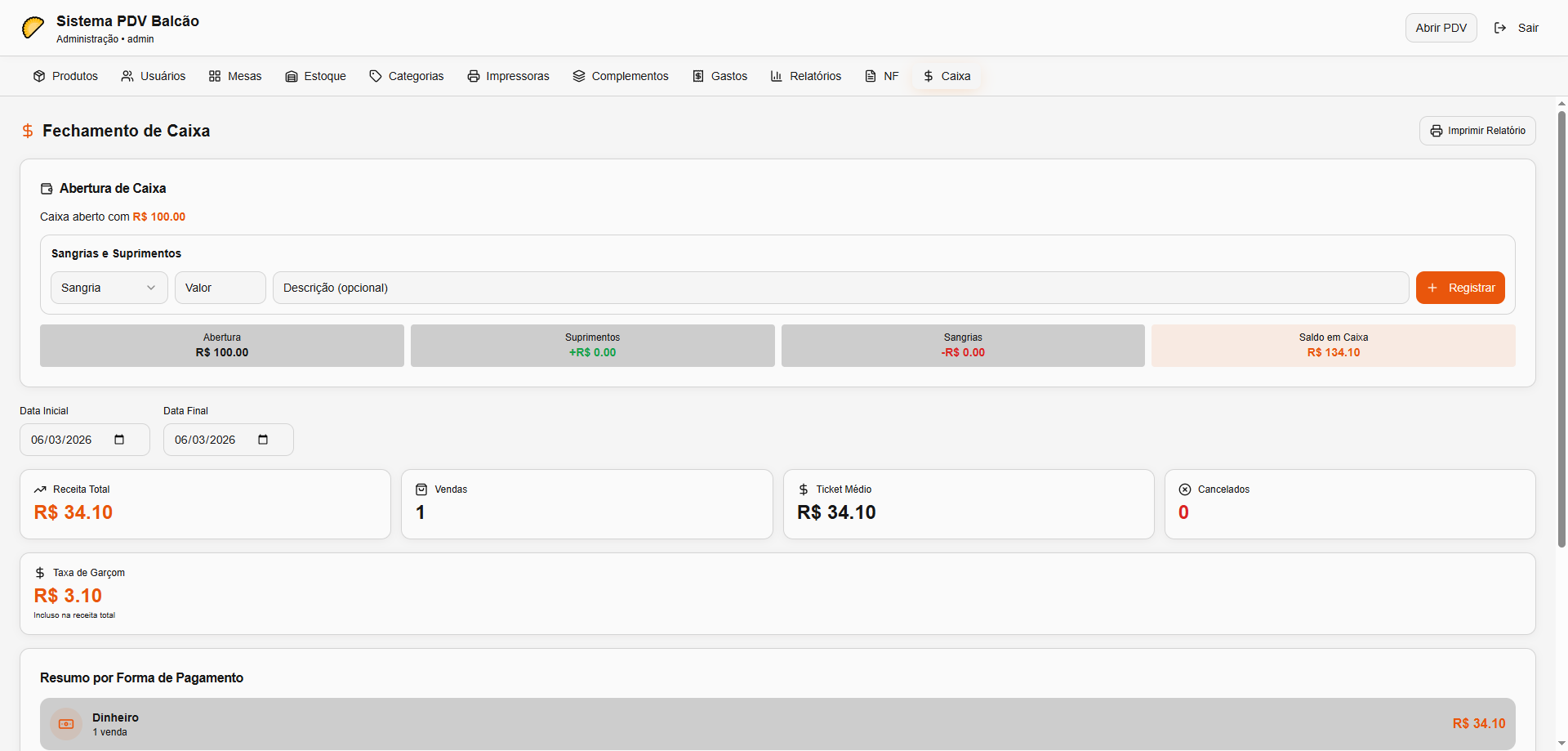Click the Relatórios chart icon

tap(777, 76)
